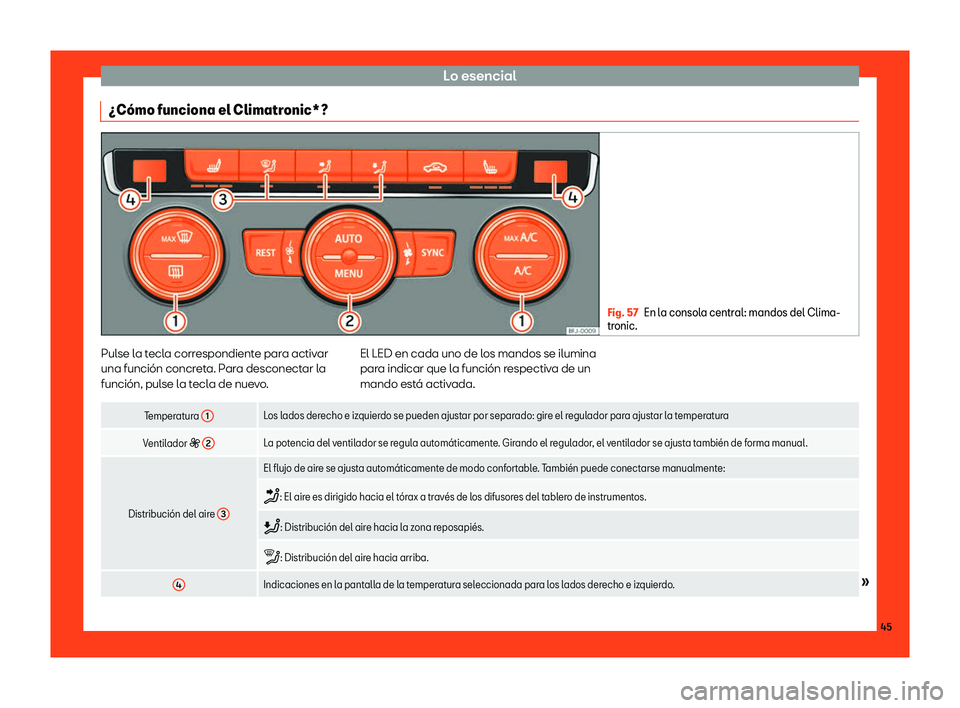Image resolution: width=960 pixels, height=708 pixels.
Task: Click the paragraph starting 'Pulse la tecla correspondiente'
Action: 215,369
